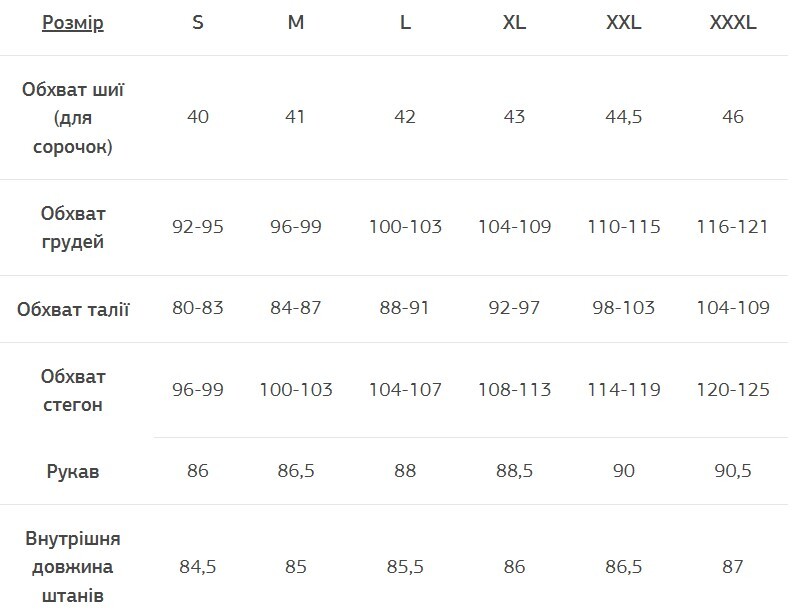Click neck value 44,5 for XXL
798x615 pixels.
coord(623,117)
